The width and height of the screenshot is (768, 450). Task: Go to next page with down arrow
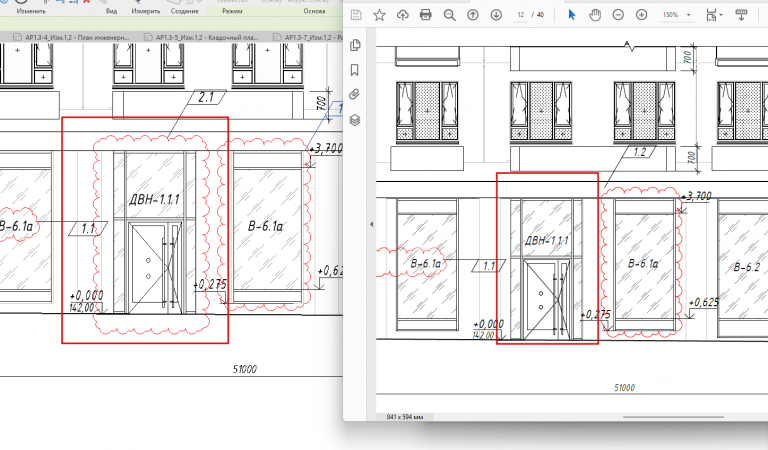coord(496,15)
